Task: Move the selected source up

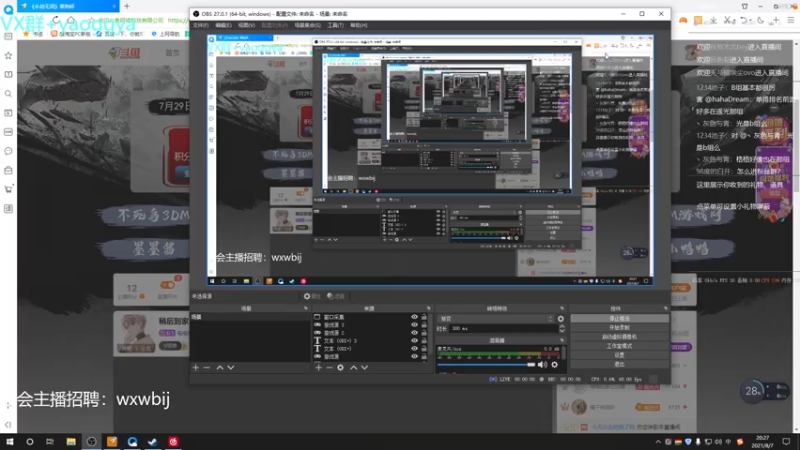Action: [x=354, y=367]
